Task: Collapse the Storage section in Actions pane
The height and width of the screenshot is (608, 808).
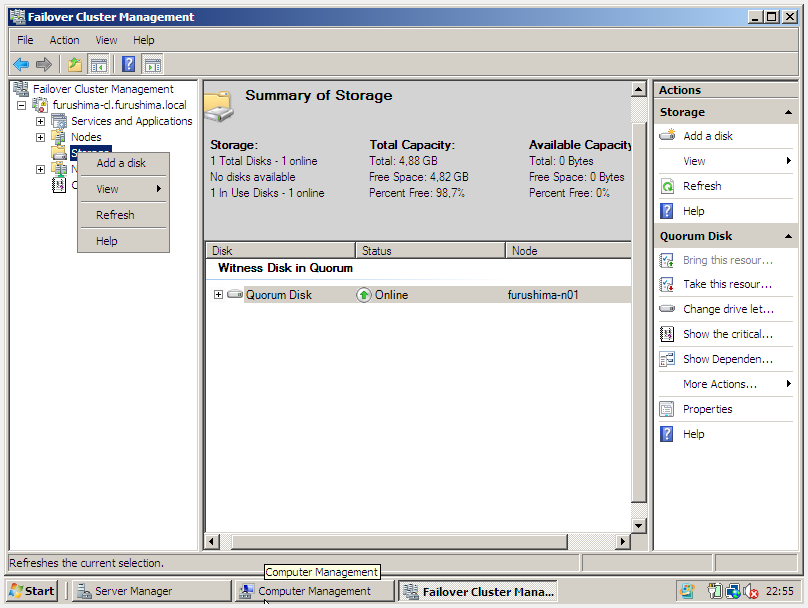Action: click(x=788, y=112)
